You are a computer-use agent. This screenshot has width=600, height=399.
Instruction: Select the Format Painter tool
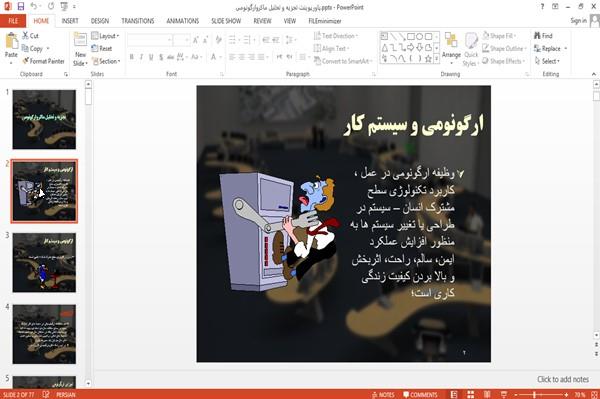point(43,61)
